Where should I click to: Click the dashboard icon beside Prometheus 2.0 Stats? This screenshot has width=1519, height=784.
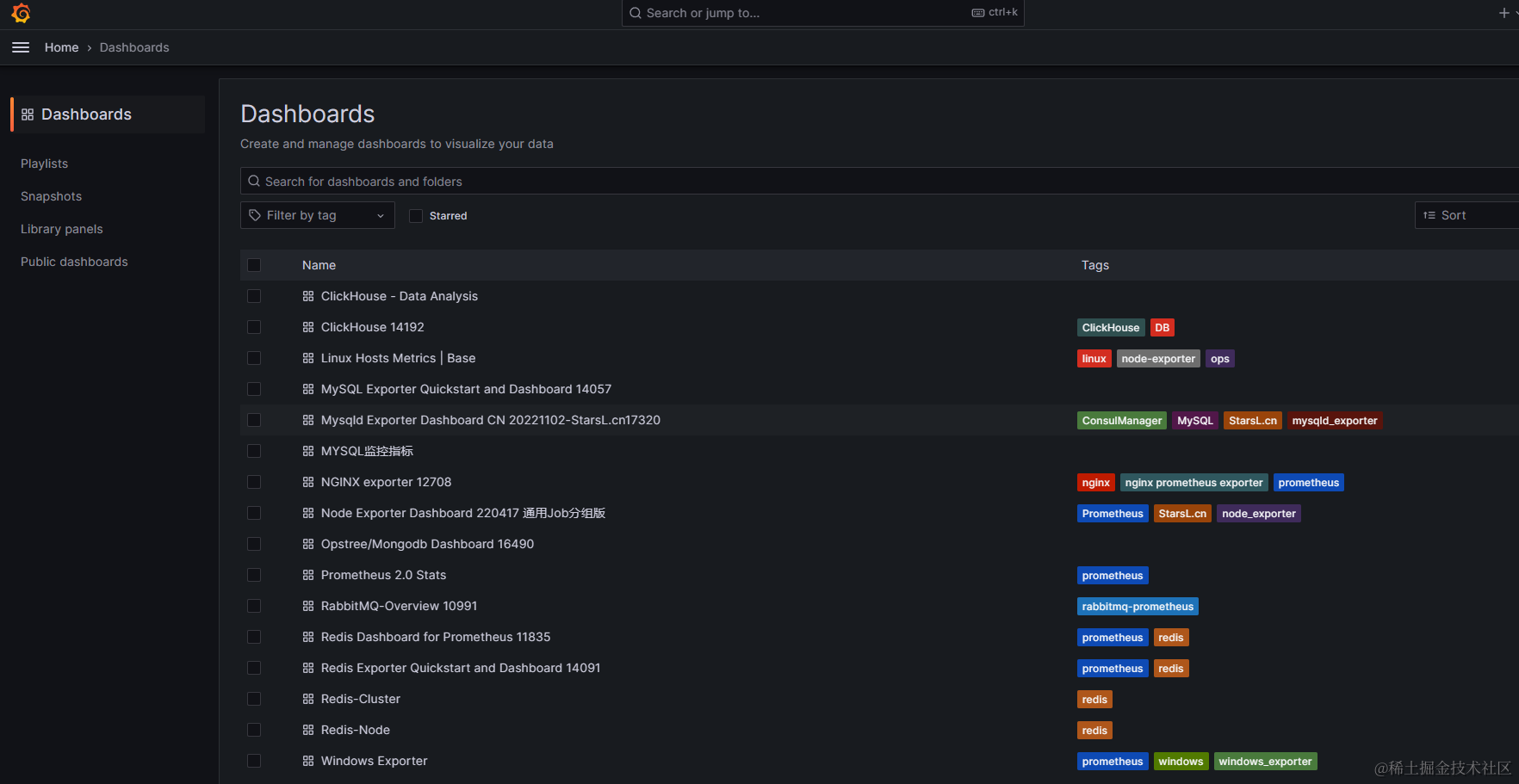point(308,575)
